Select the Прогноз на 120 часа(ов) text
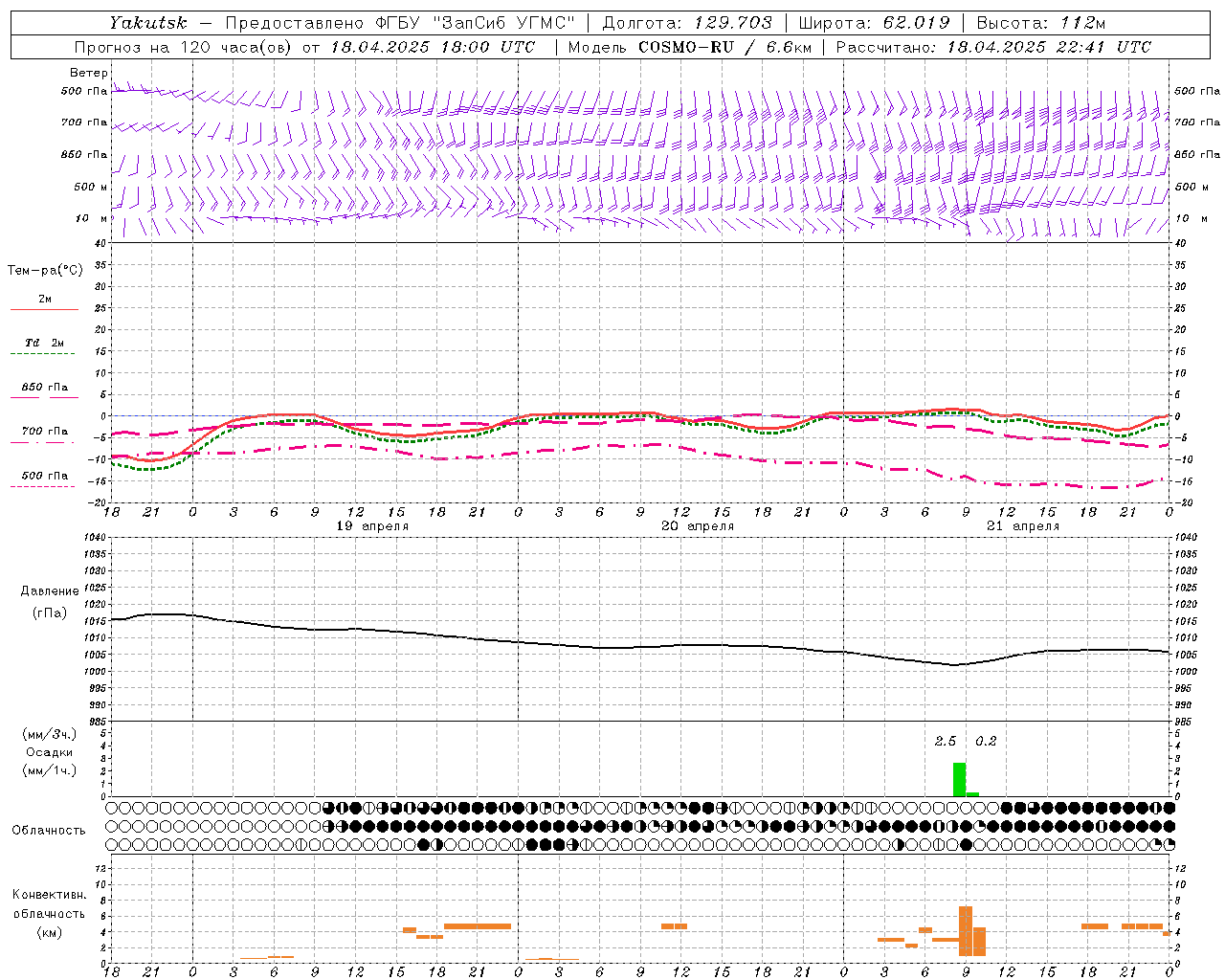1225x980 pixels. click(185, 47)
